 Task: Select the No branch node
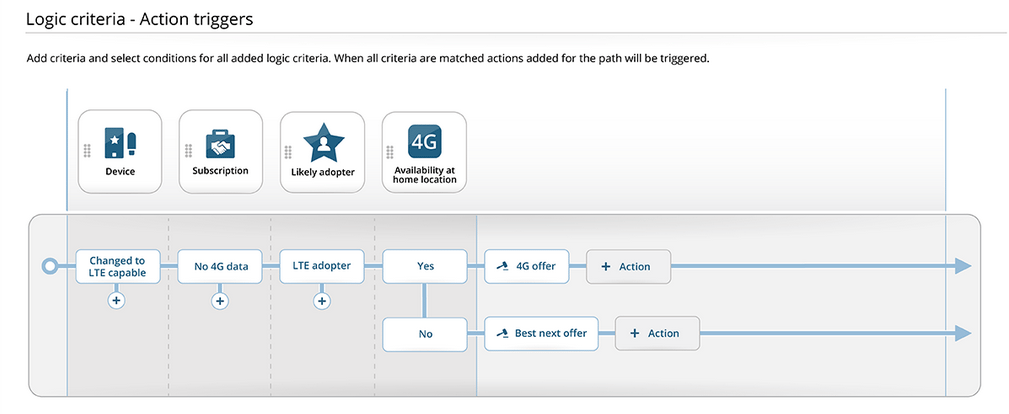pos(424,334)
